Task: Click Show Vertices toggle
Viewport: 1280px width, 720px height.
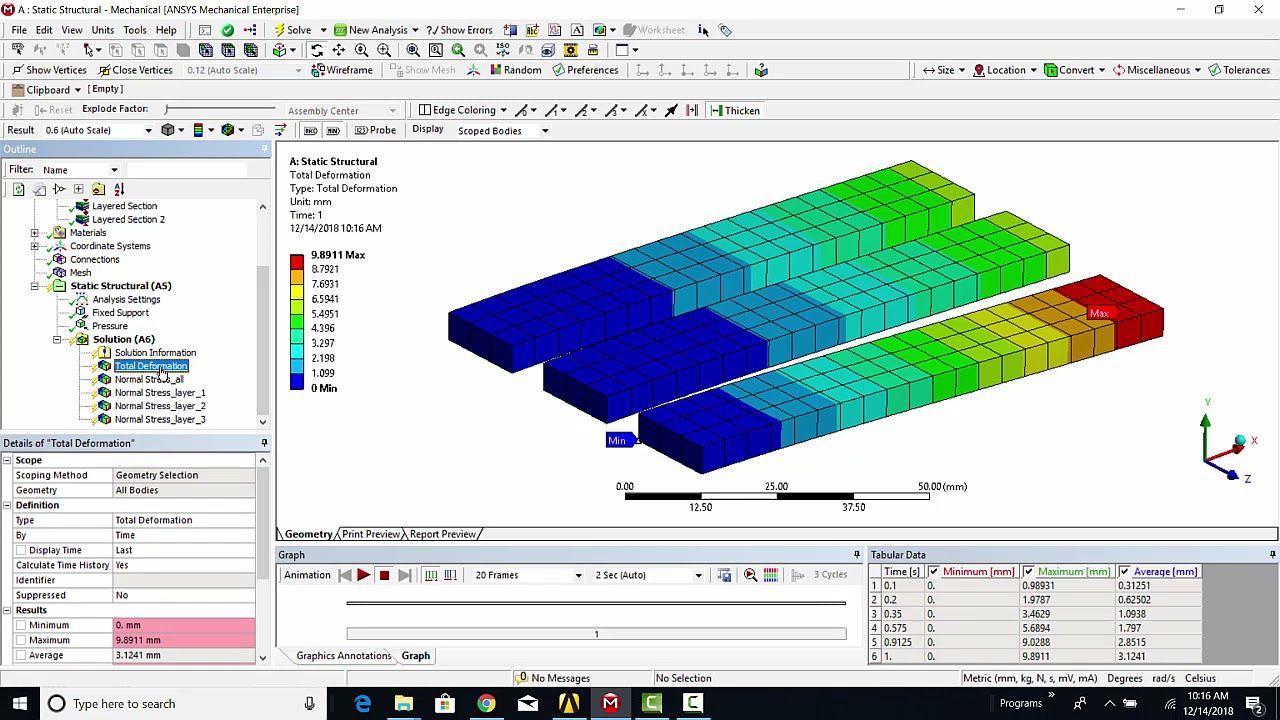Action: pyautogui.click(x=49, y=70)
